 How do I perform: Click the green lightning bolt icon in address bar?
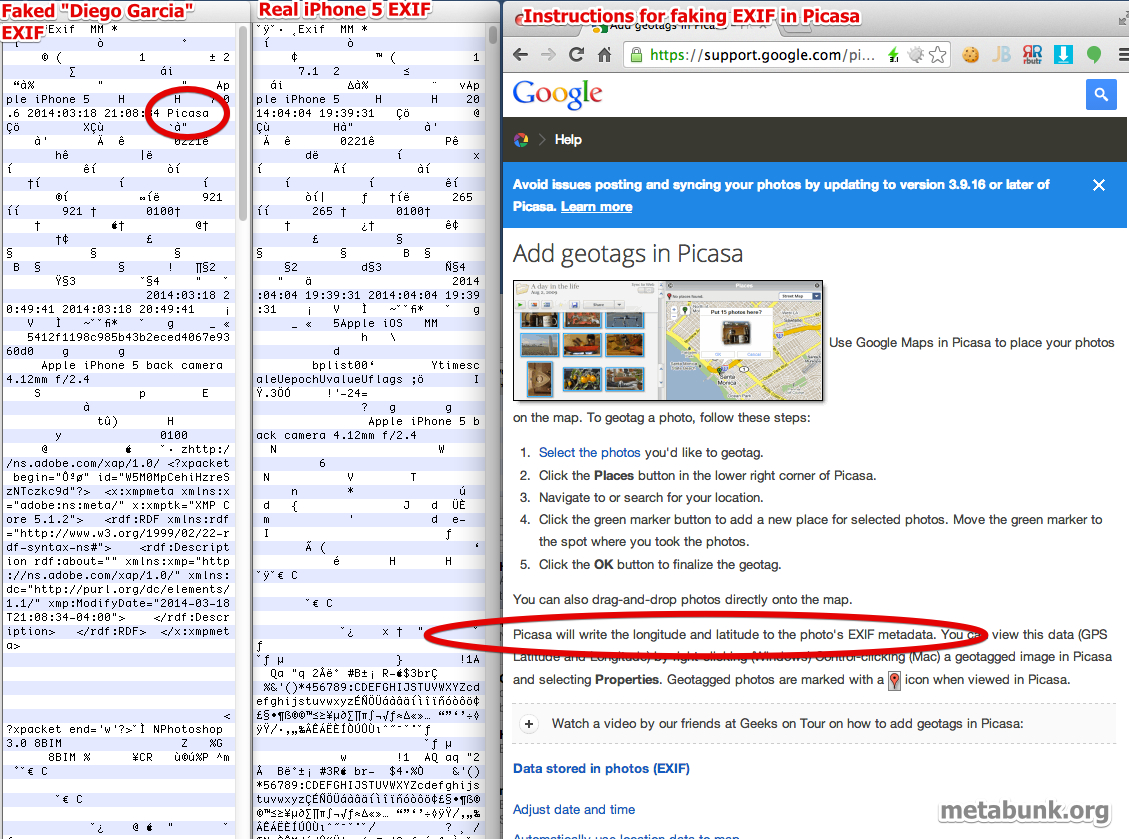coord(894,55)
